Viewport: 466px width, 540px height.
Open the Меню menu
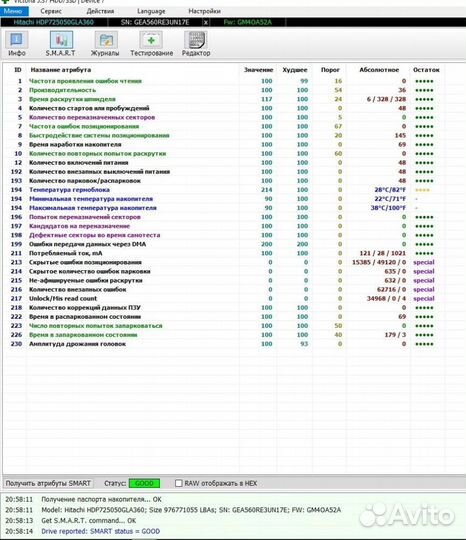point(14,11)
